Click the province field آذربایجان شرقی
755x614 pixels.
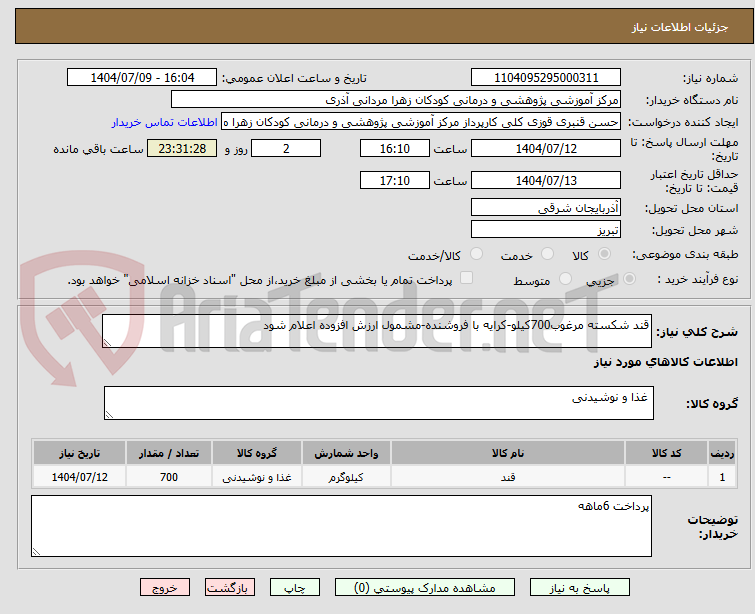(546, 208)
